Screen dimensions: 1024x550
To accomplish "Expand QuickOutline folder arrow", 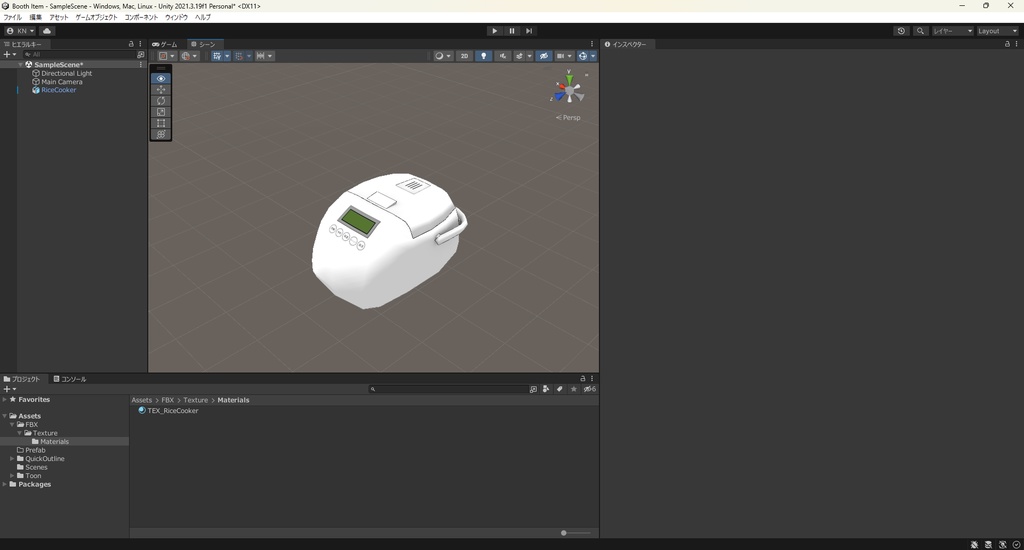I will click(12, 459).
